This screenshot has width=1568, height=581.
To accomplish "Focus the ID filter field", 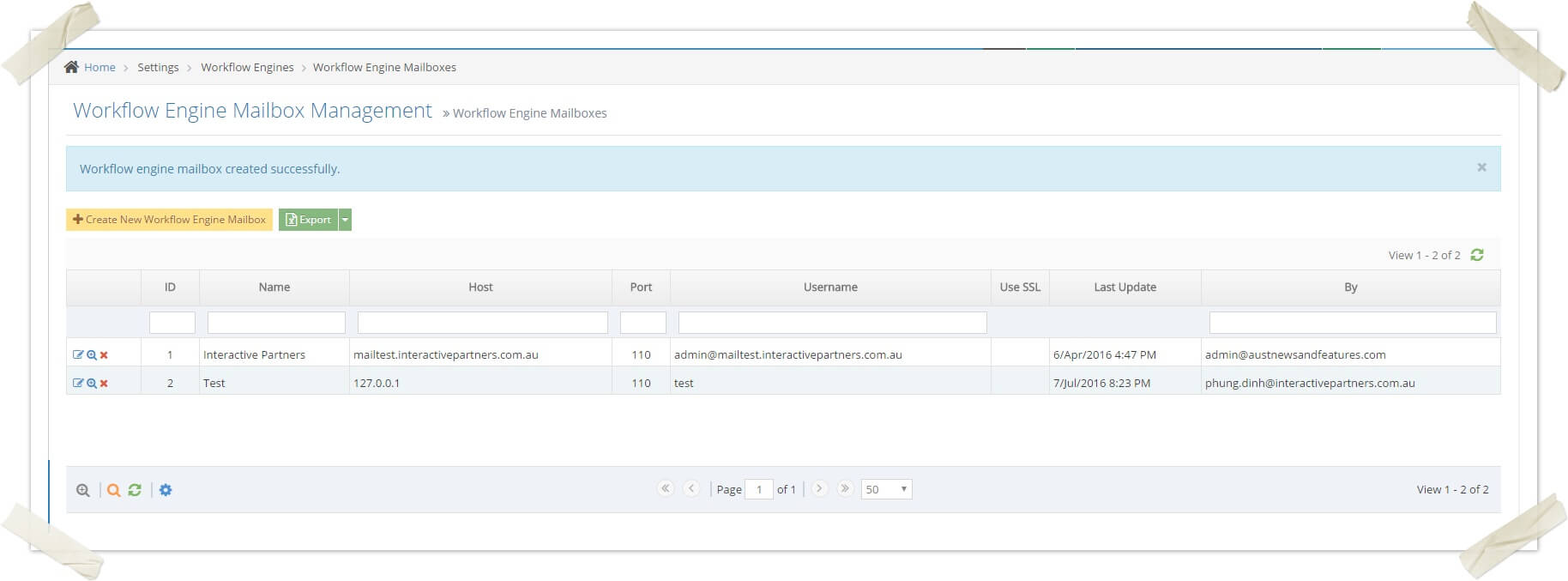I will 172,323.
